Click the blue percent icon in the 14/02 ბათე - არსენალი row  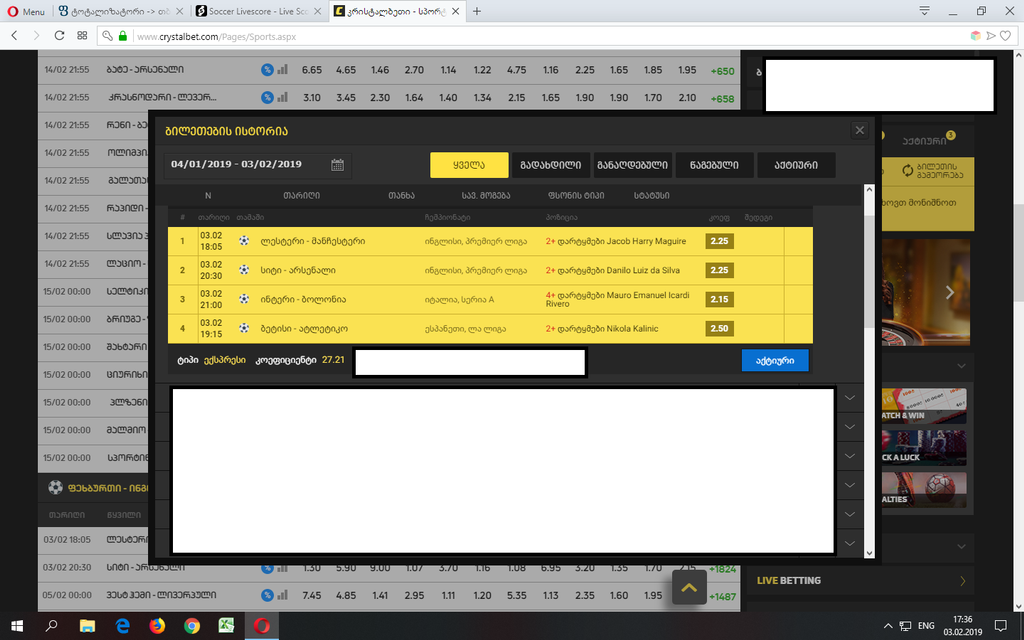267,70
